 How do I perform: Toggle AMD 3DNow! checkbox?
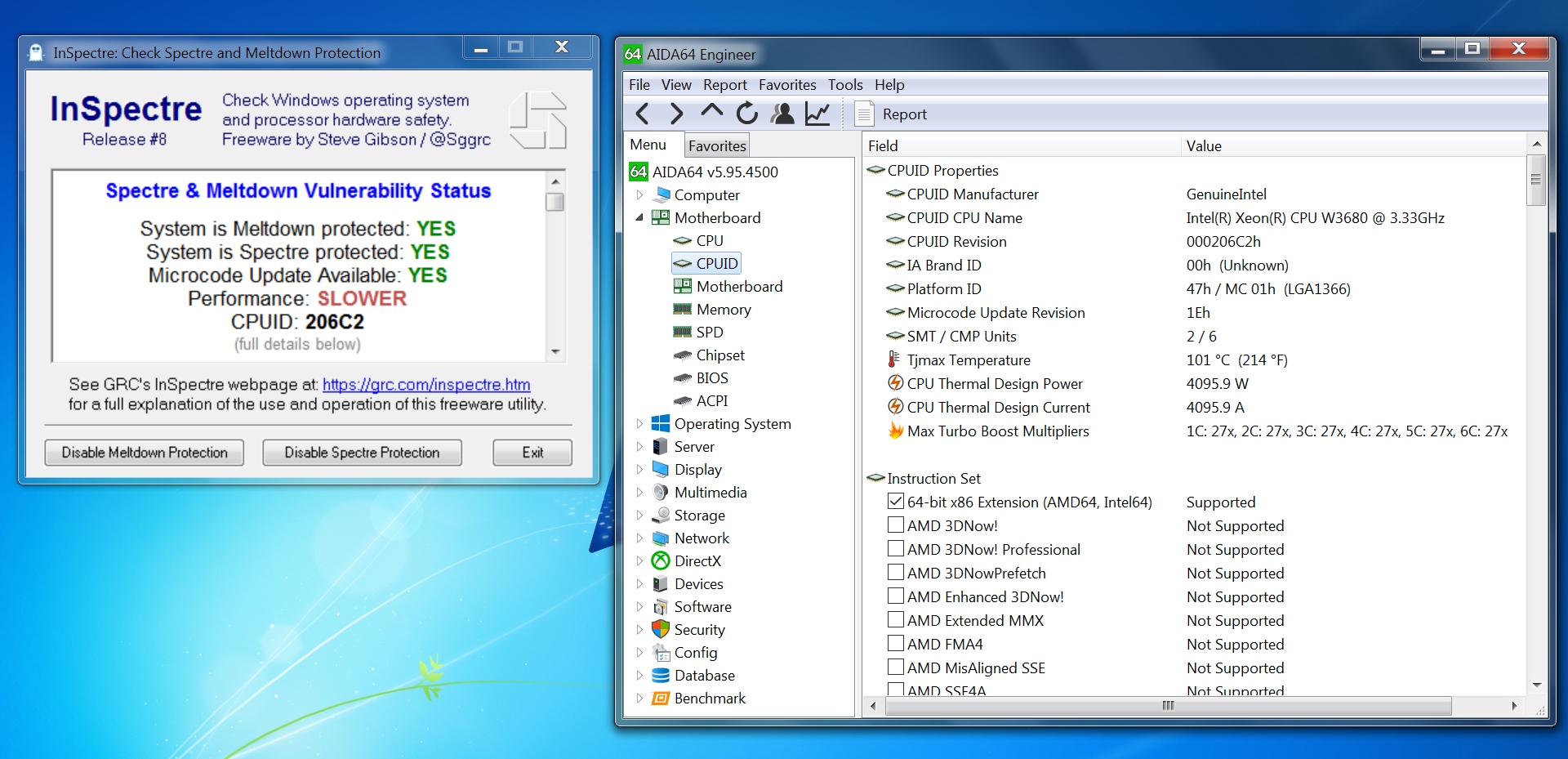click(896, 525)
